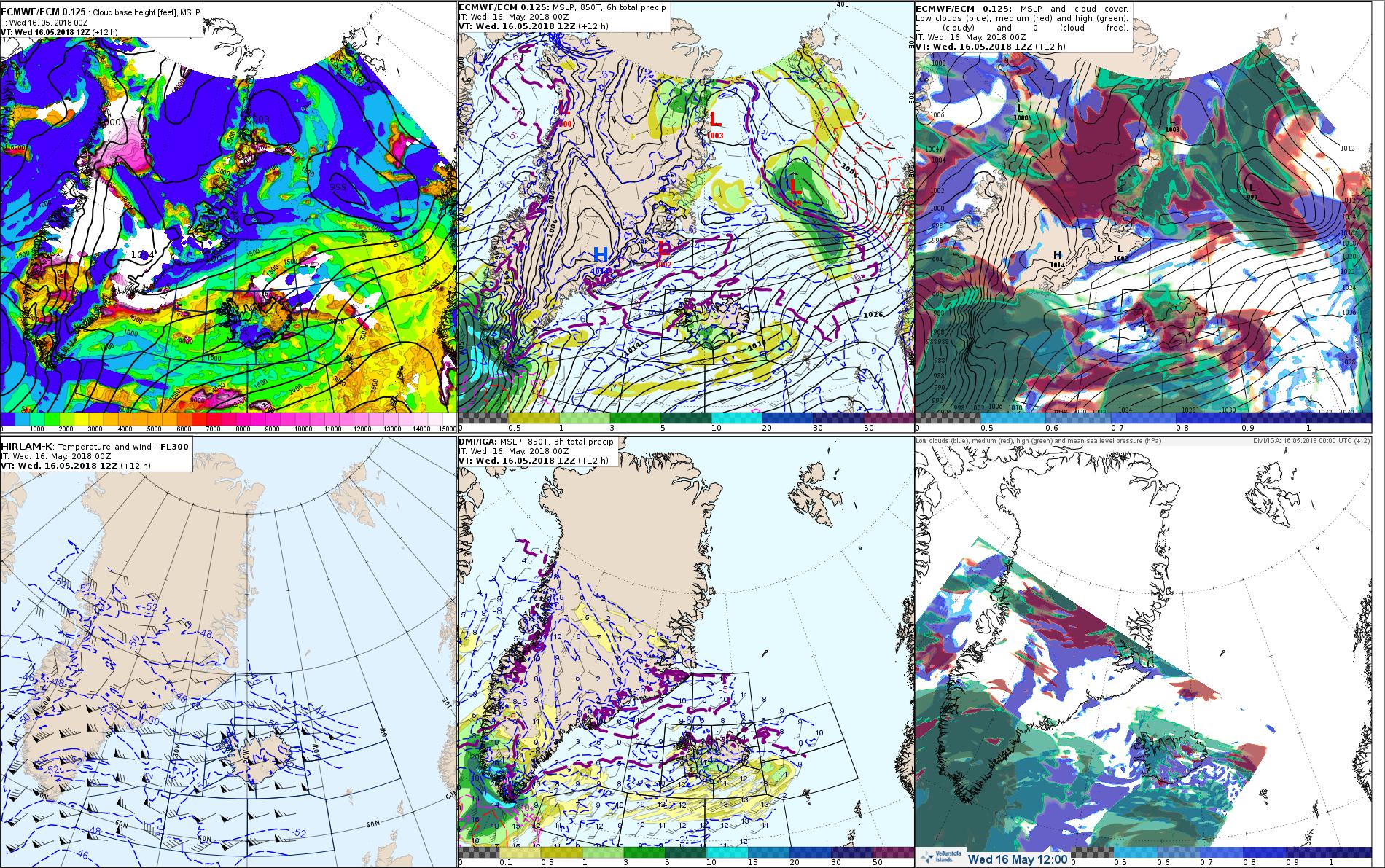Image resolution: width=1385 pixels, height=868 pixels.
Task: Click the red L low inside the green precip area
Action: pos(796,187)
